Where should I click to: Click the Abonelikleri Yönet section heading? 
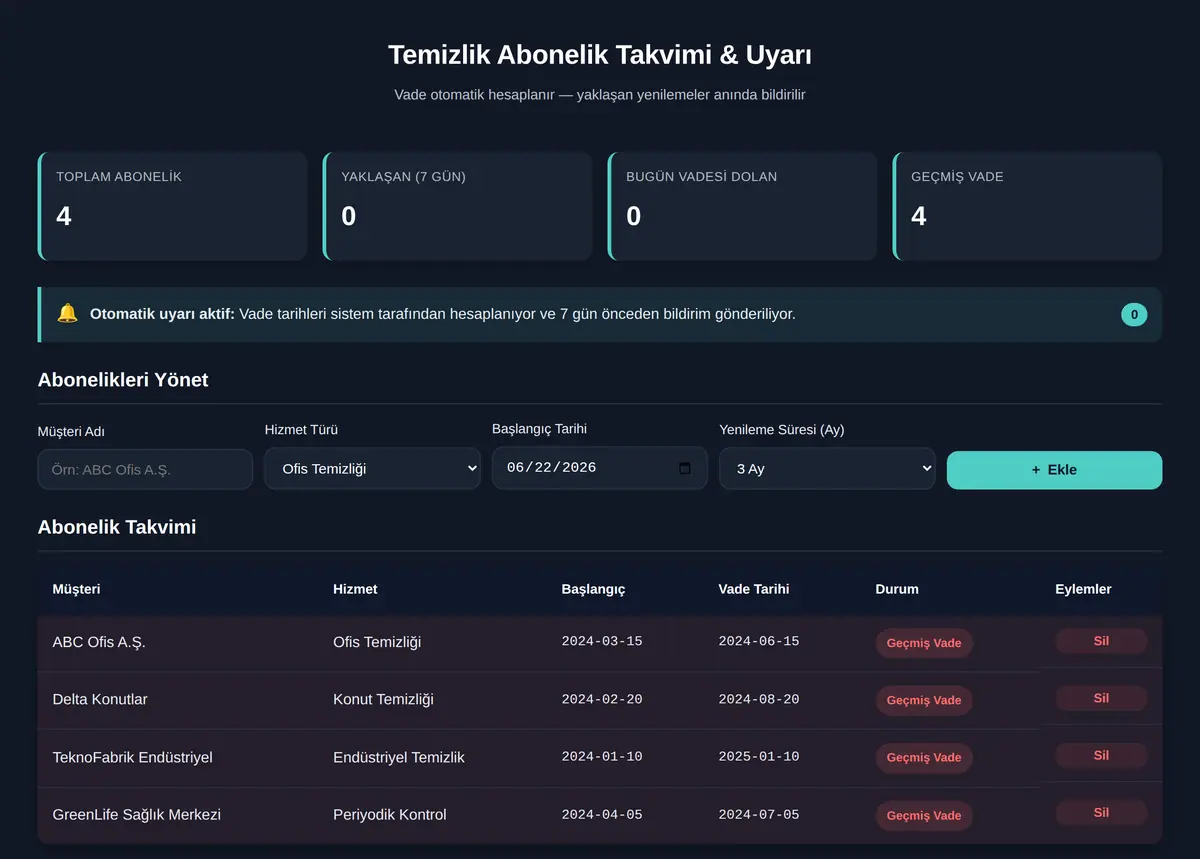point(123,380)
